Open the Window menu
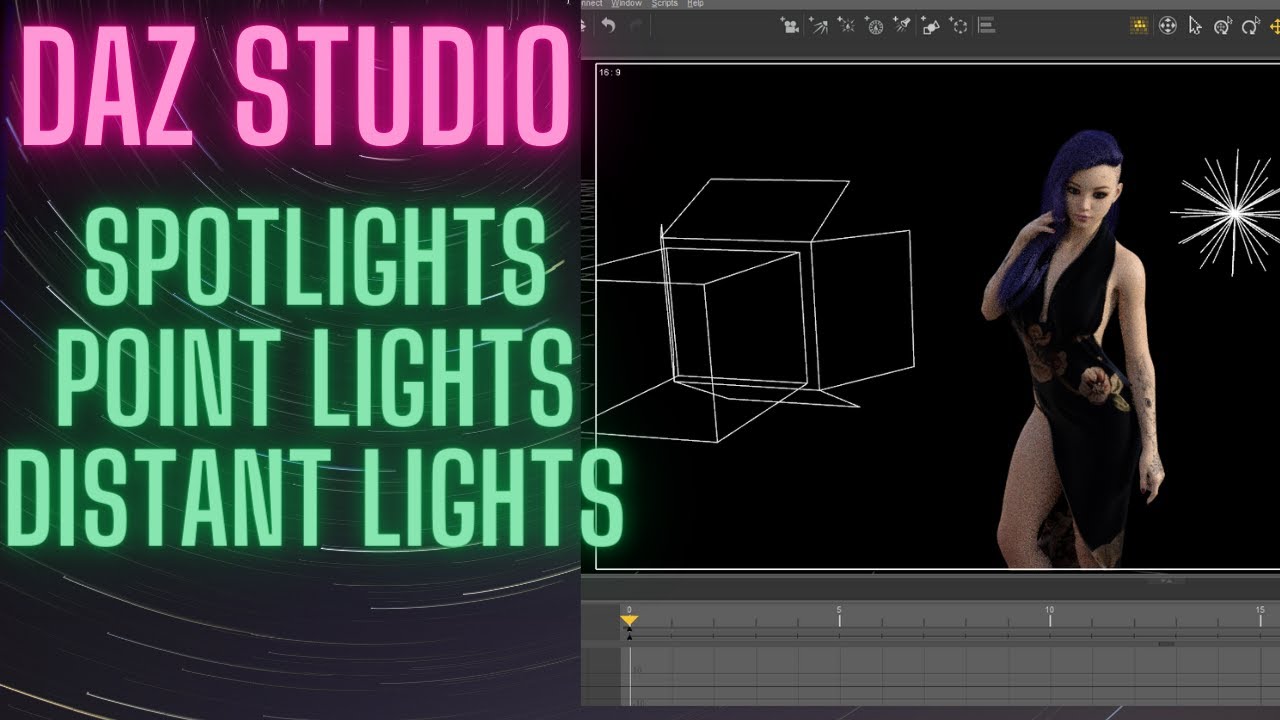 [626, 3]
